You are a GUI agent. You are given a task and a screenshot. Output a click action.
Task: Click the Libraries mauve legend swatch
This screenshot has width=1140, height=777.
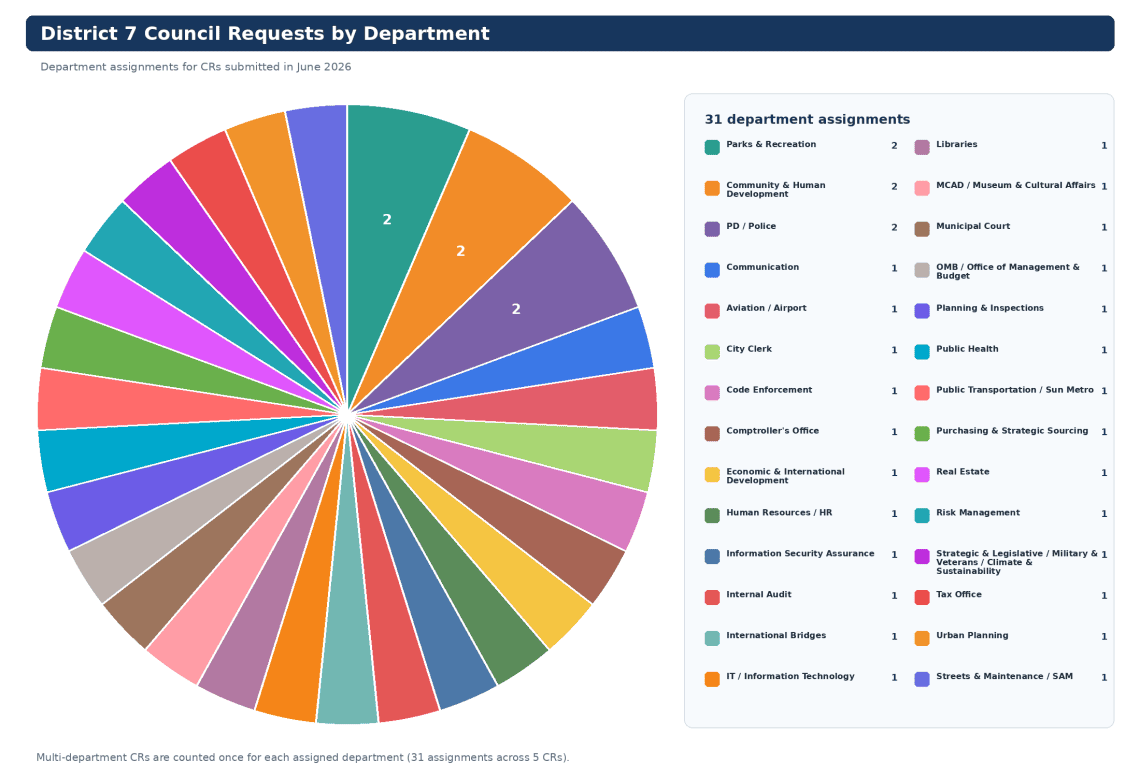922,147
